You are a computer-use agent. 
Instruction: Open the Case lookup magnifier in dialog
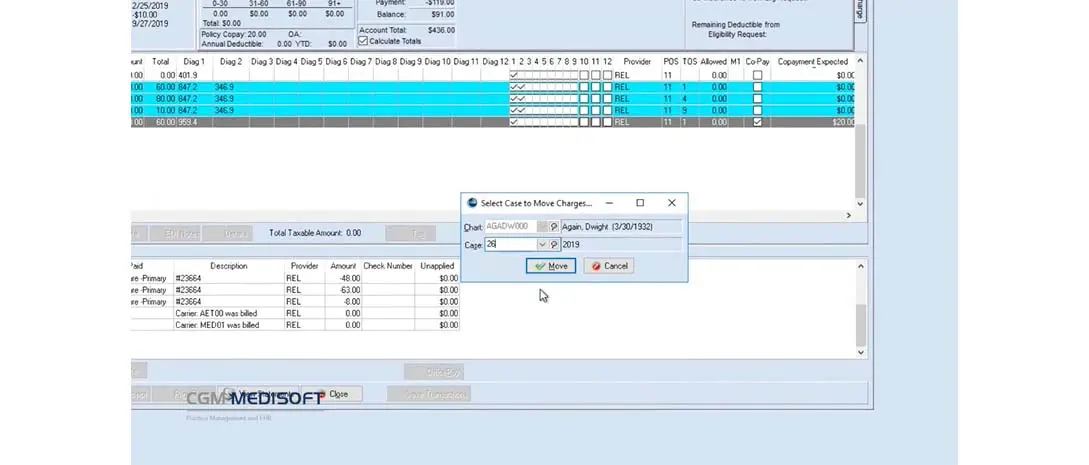(x=554, y=245)
